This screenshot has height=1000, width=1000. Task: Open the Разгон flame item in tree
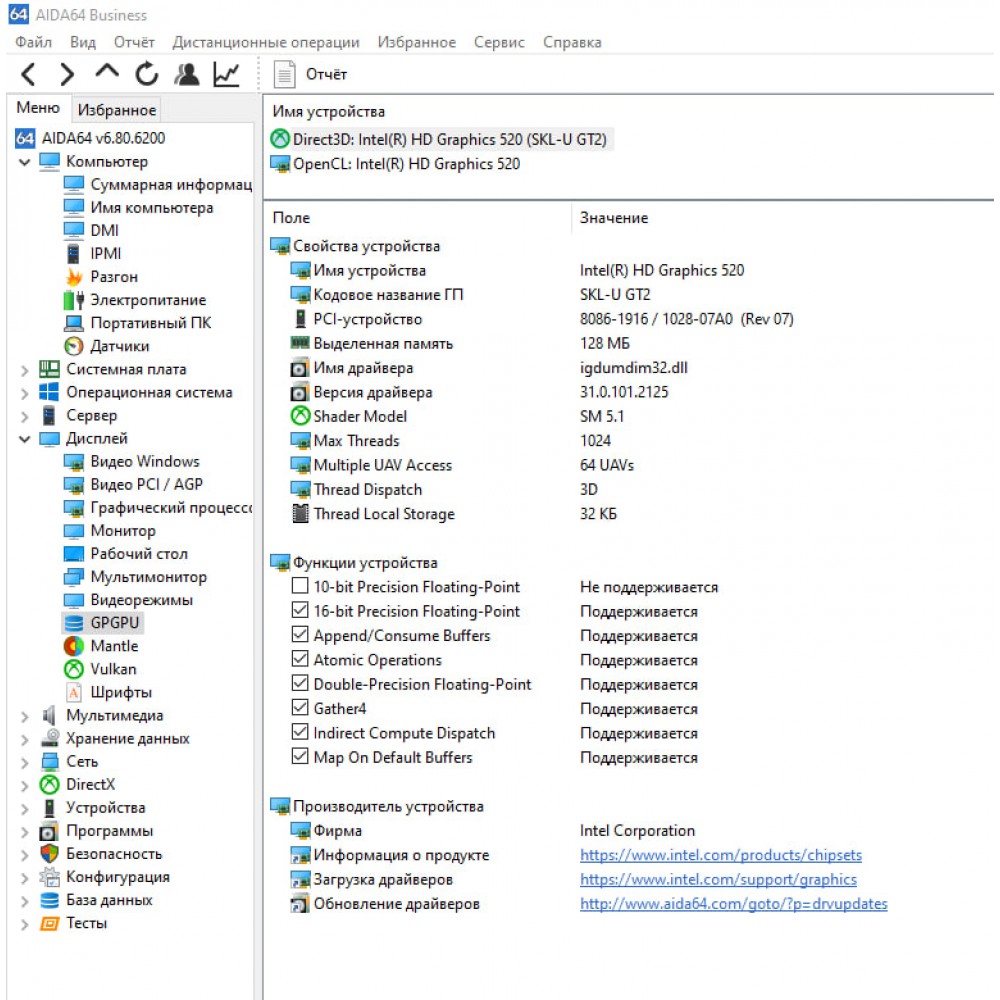tap(101, 277)
